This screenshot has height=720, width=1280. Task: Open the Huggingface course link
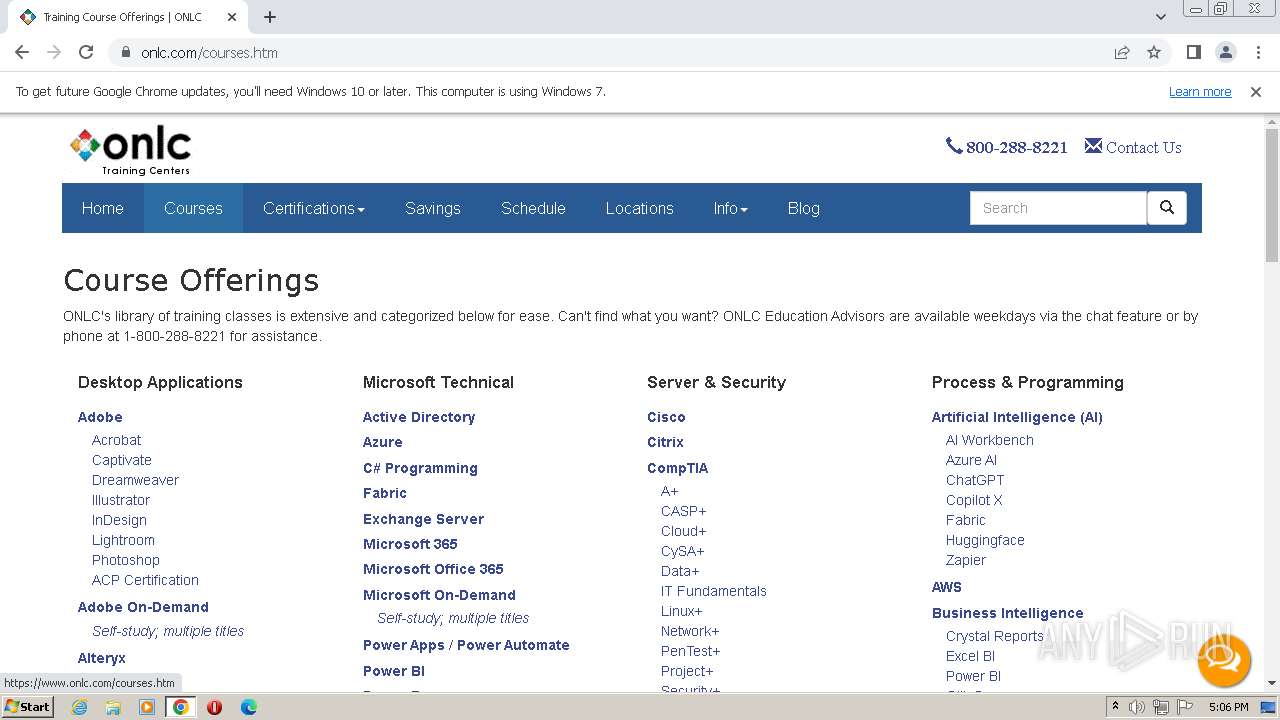(985, 540)
